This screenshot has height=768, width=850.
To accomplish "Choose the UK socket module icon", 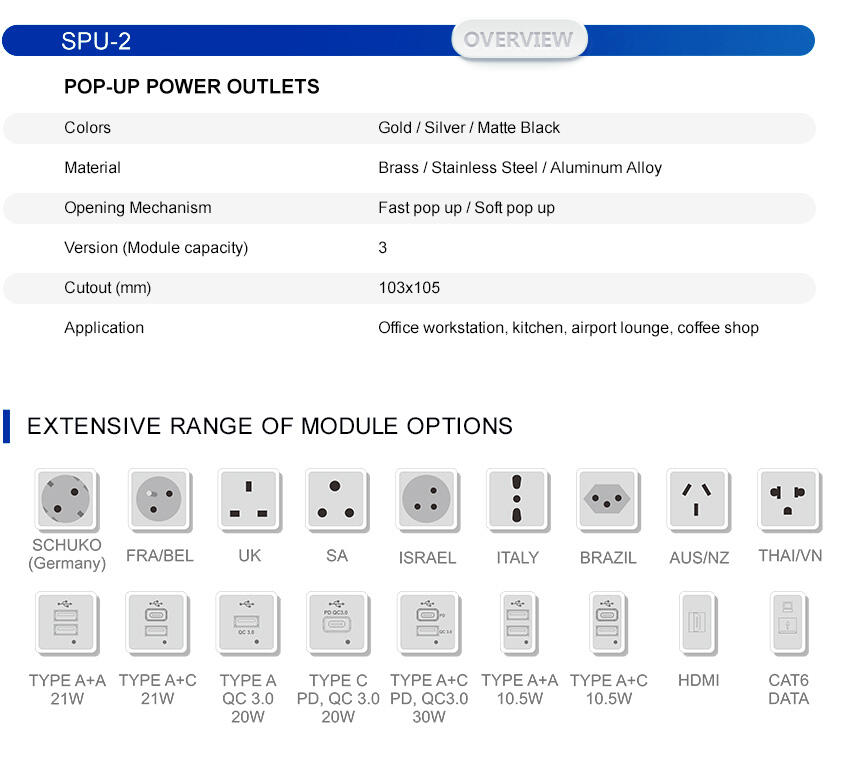I will click(249, 499).
